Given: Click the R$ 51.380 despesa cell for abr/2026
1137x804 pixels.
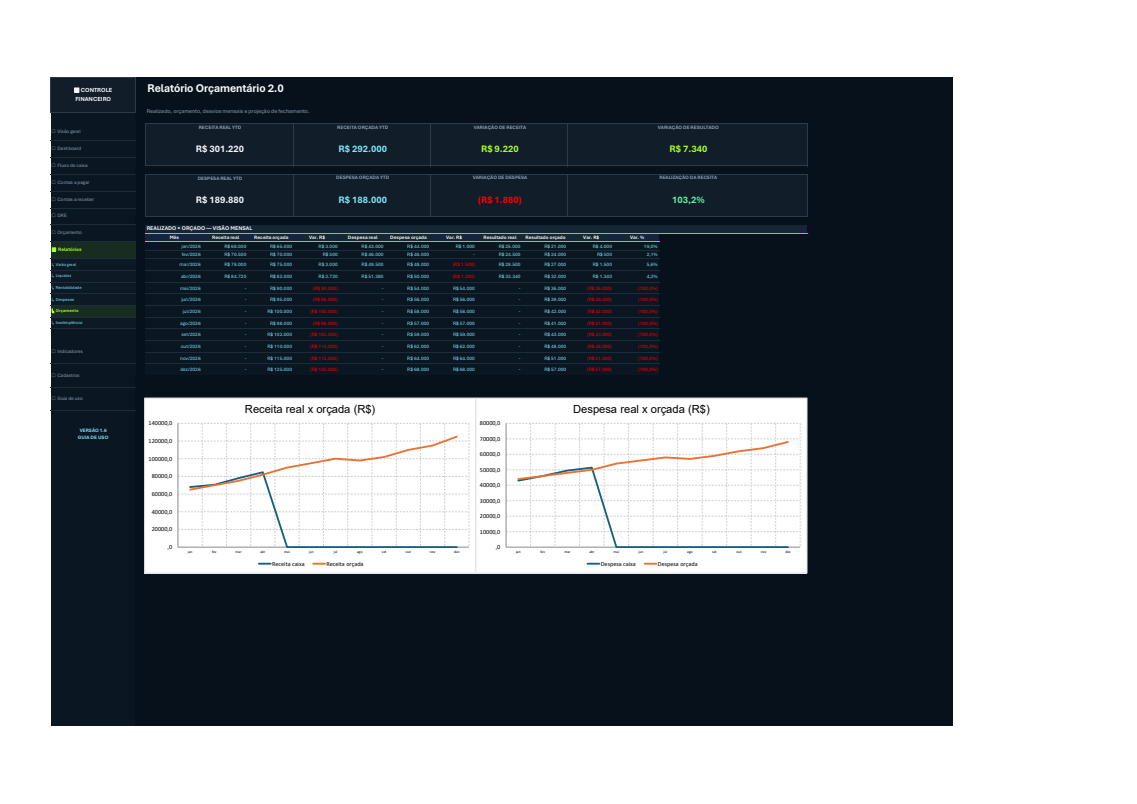Looking at the screenshot, I should (x=372, y=276).
